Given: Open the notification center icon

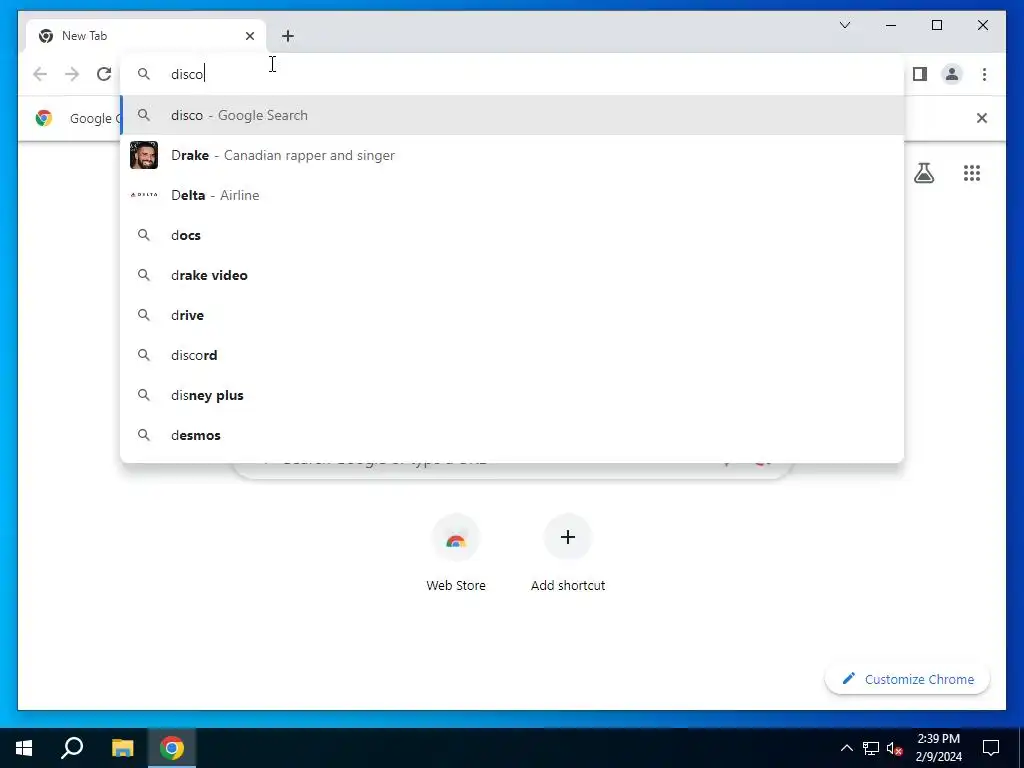Looking at the screenshot, I should (x=991, y=748).
